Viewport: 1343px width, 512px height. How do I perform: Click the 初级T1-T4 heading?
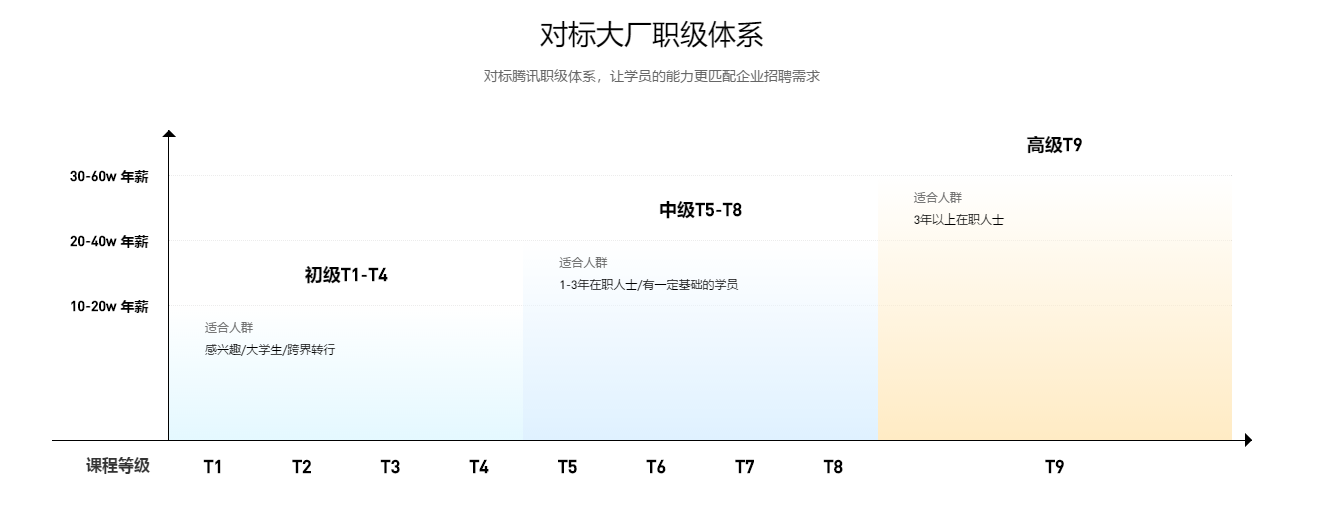[346, 276]
